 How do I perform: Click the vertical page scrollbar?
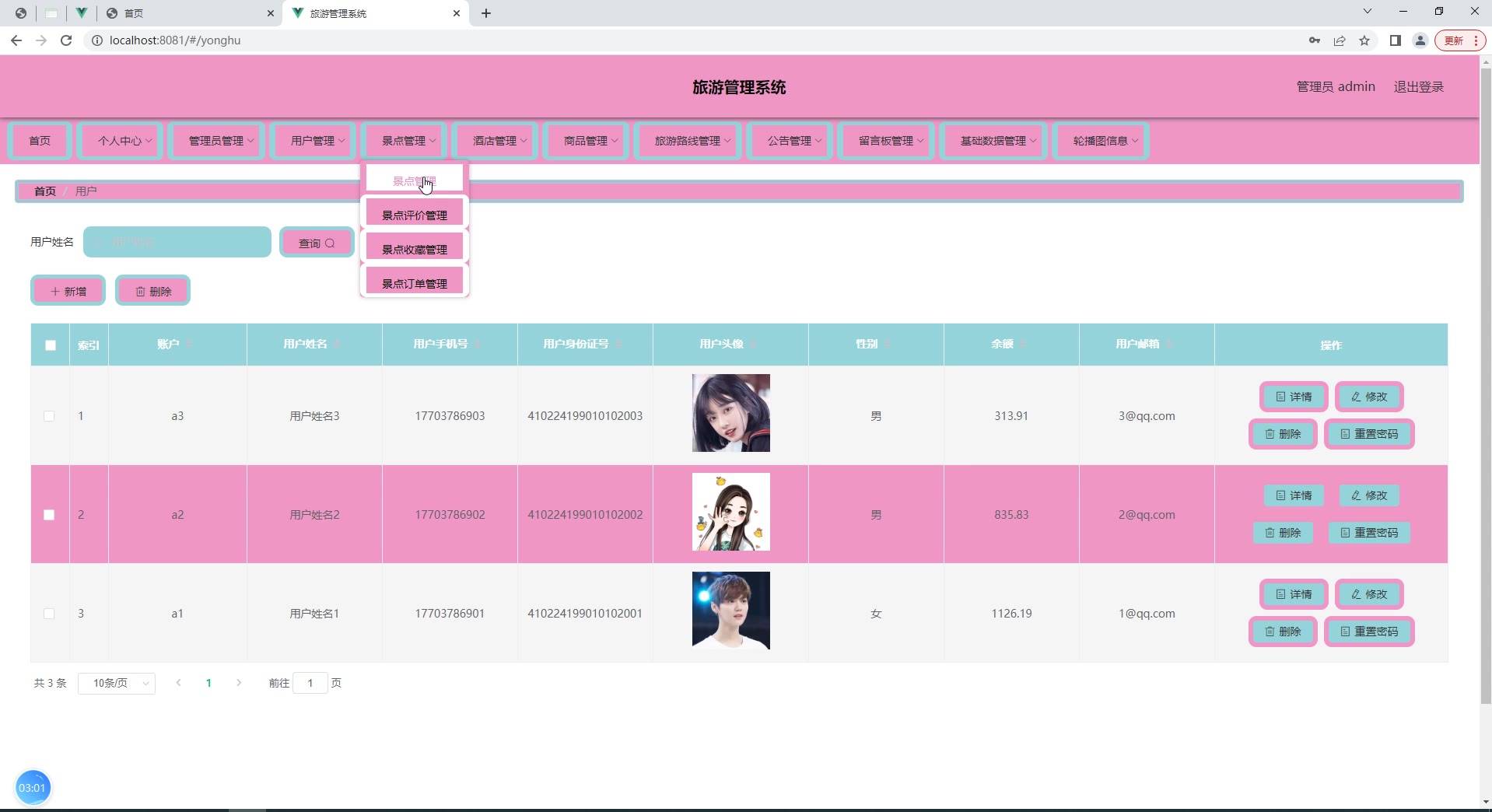pyautogui.click(x=1486, y=387)
